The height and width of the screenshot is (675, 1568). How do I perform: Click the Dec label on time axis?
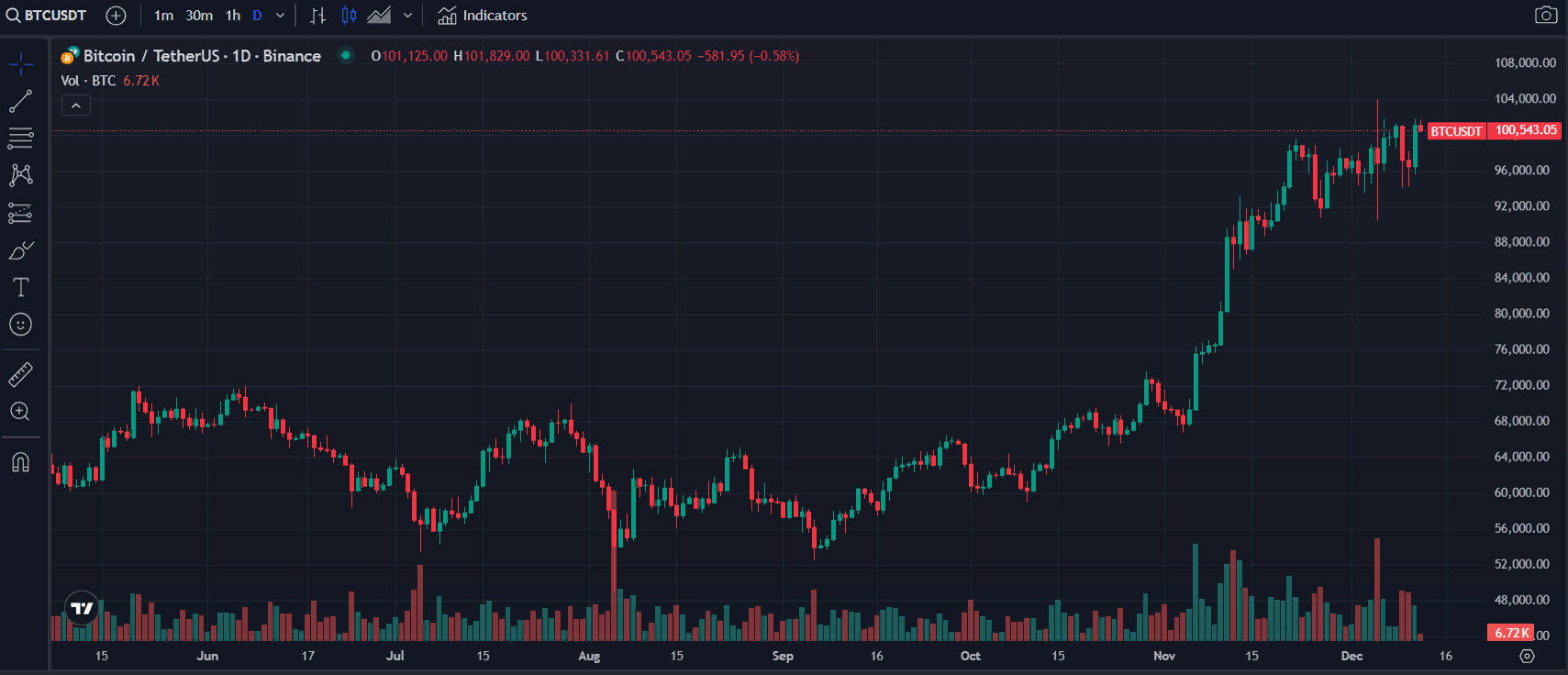(x=1351, y=656)
